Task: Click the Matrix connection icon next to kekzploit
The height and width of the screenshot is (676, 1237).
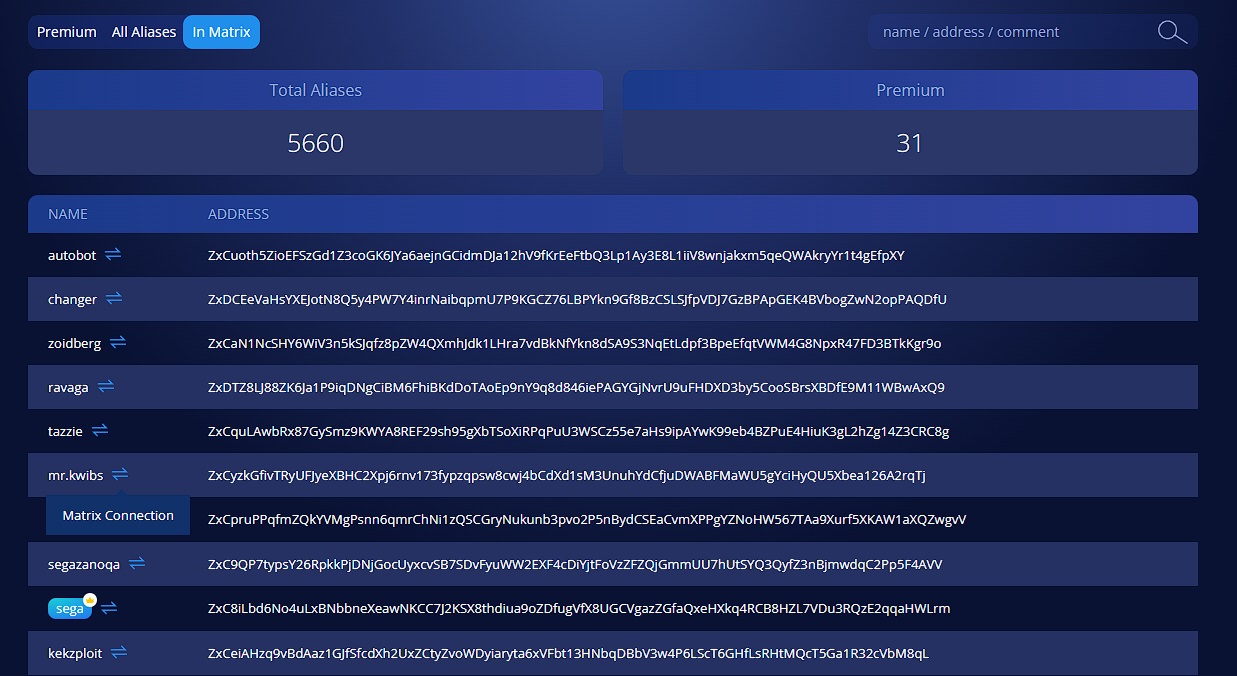Action: 119,653
